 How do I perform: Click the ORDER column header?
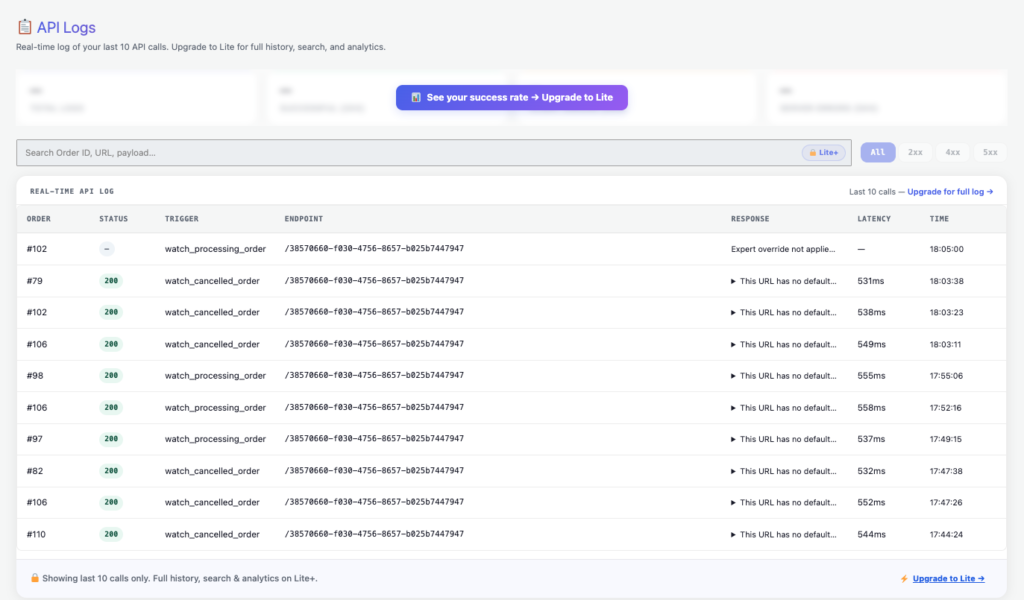coord(39,219)
